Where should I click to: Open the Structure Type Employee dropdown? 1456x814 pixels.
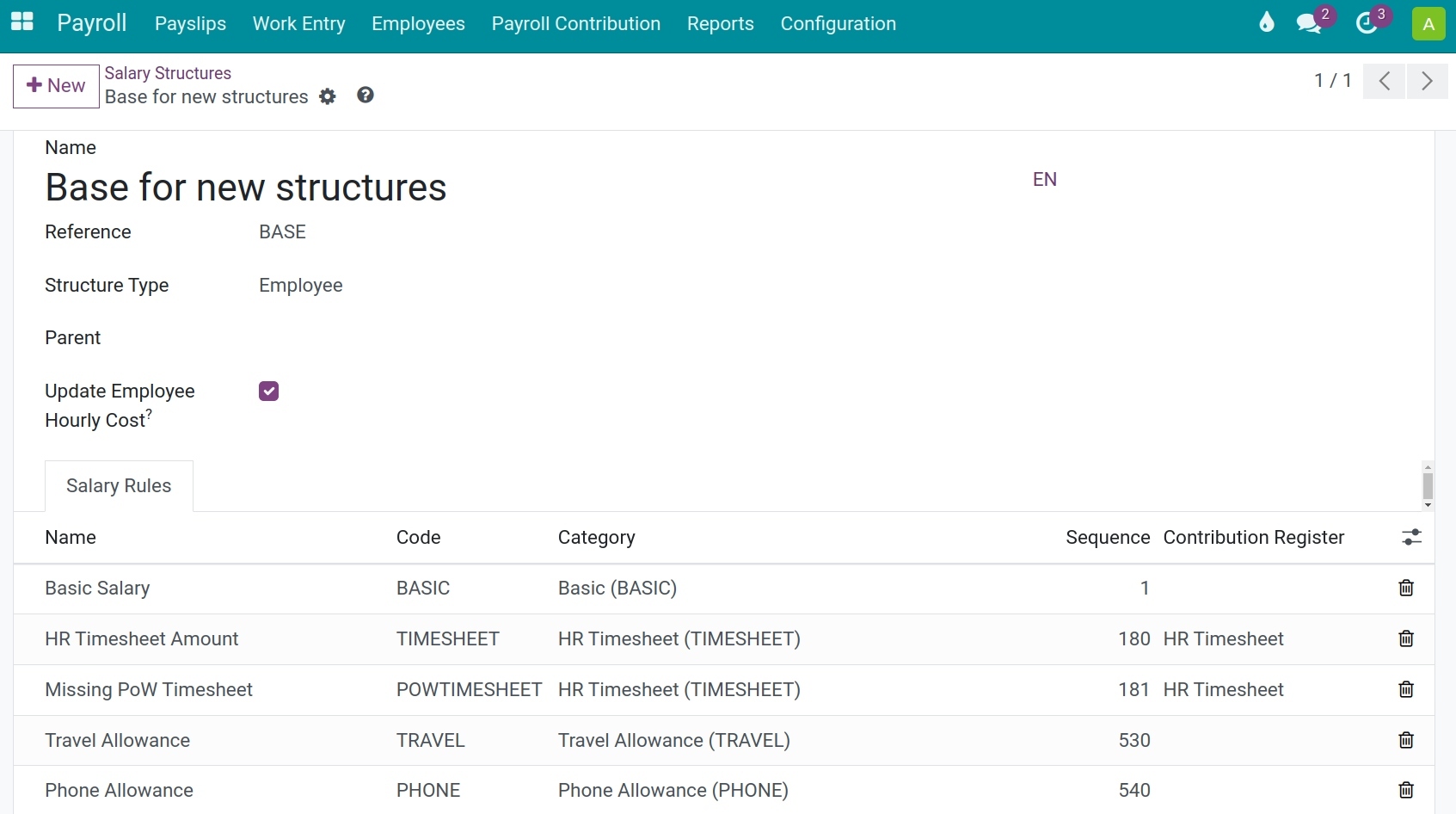(x=301, y=286)
